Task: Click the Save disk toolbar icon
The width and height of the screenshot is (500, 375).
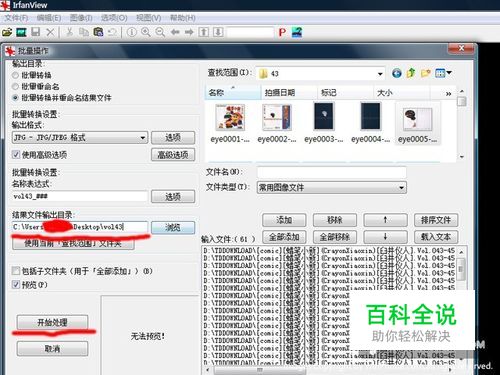Action: pyautogui.click(x=36, y=32)
